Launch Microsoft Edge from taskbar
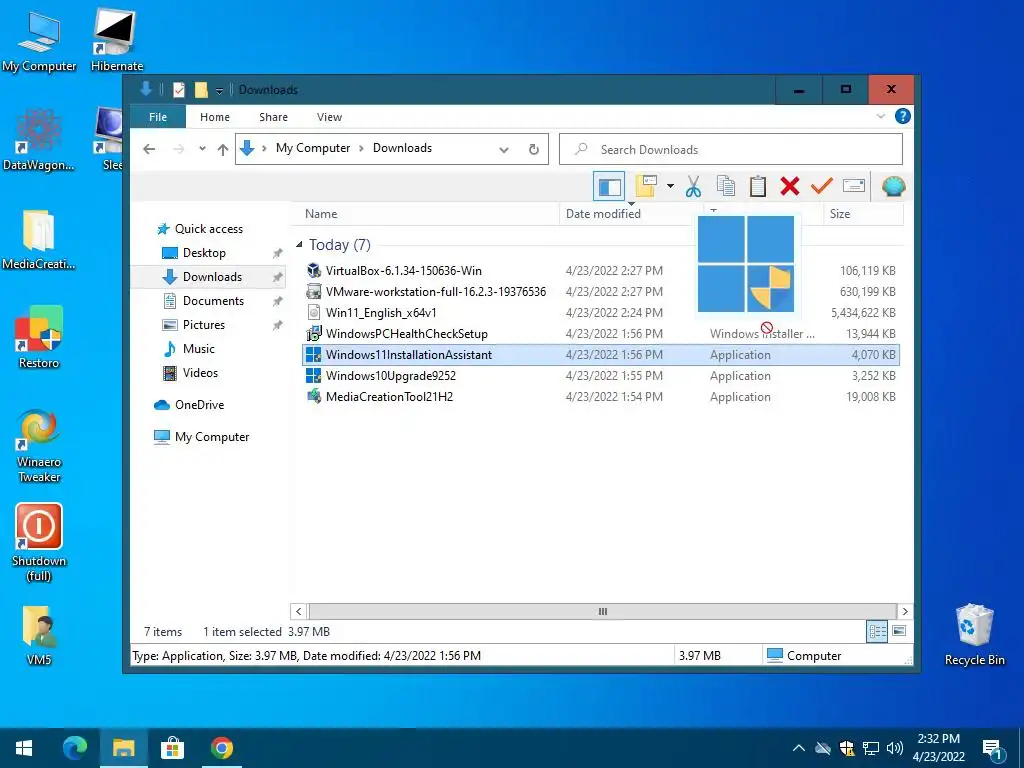1024x768 pixels. pyautogui.click(x=74, y=748)
